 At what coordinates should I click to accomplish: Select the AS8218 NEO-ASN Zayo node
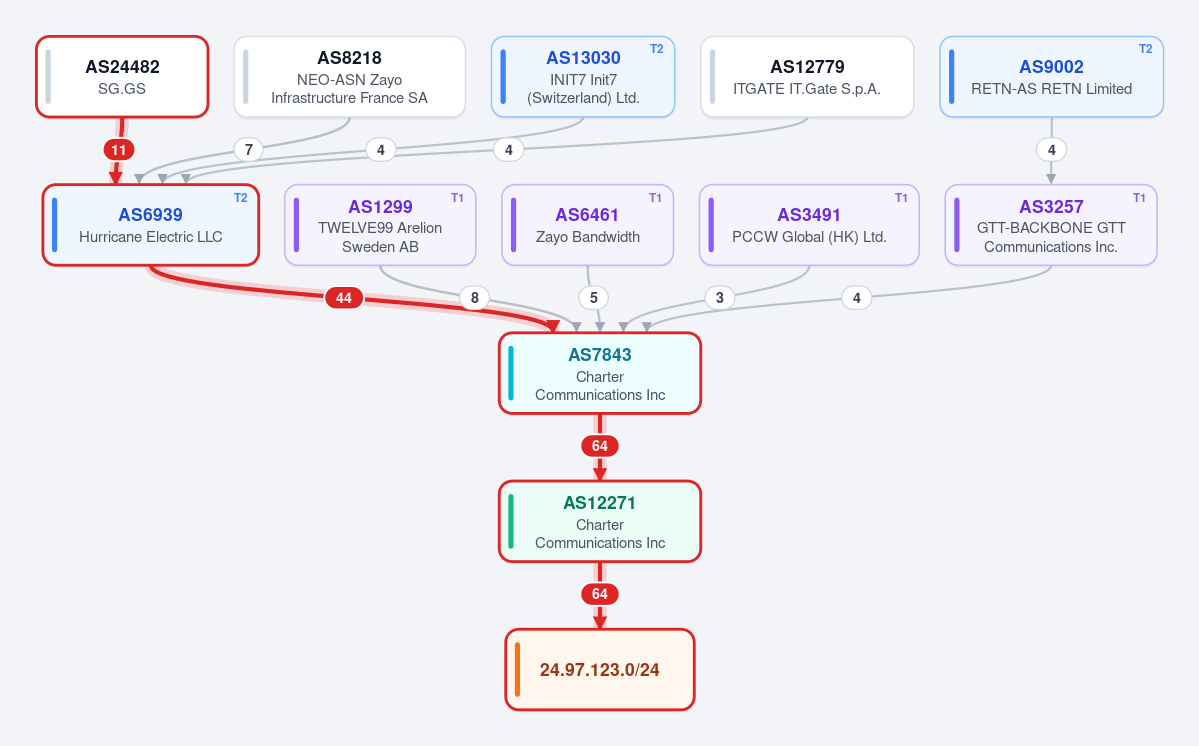349,77
